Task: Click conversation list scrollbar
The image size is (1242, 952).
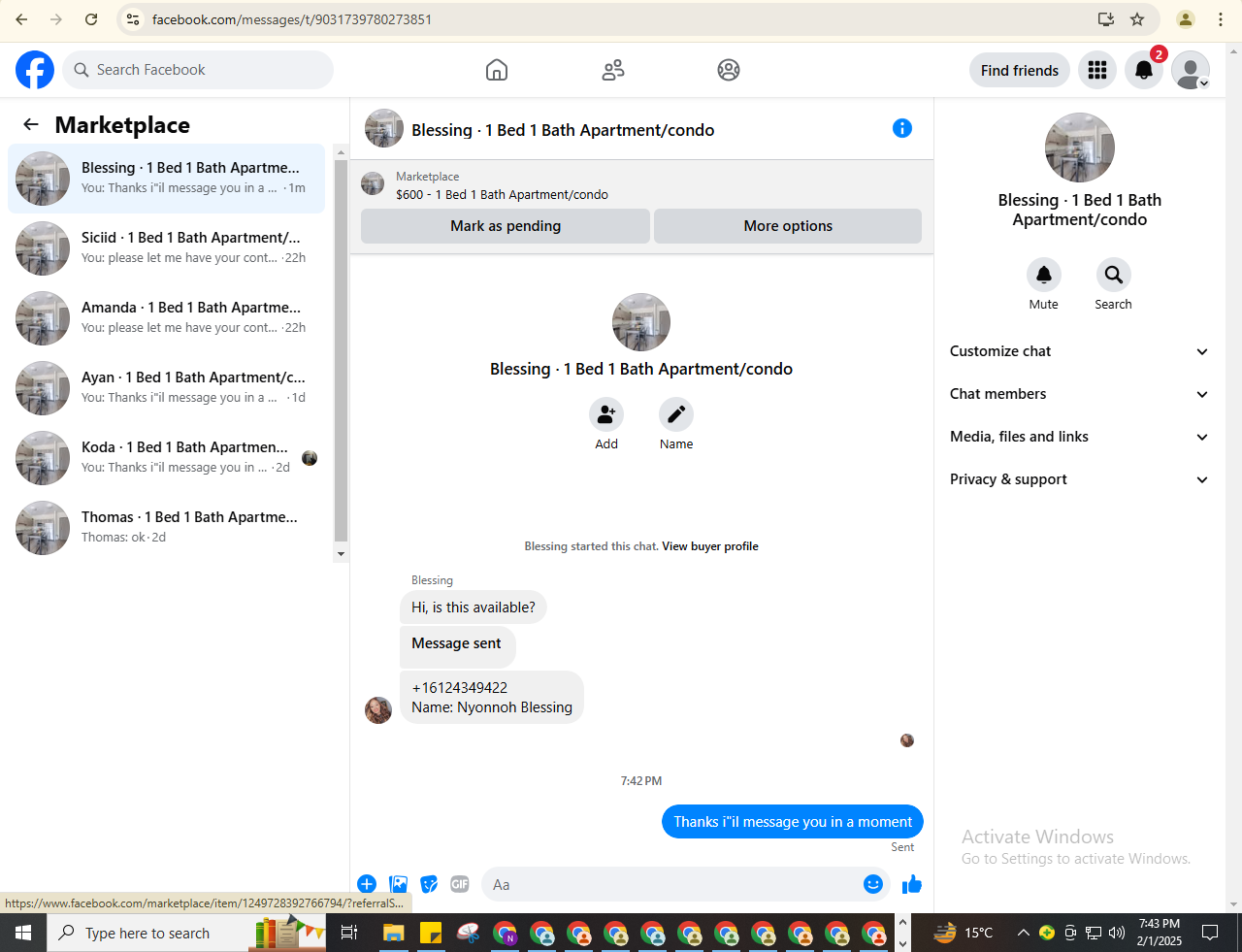Action: pyautogui.click(x=341, y=349)
